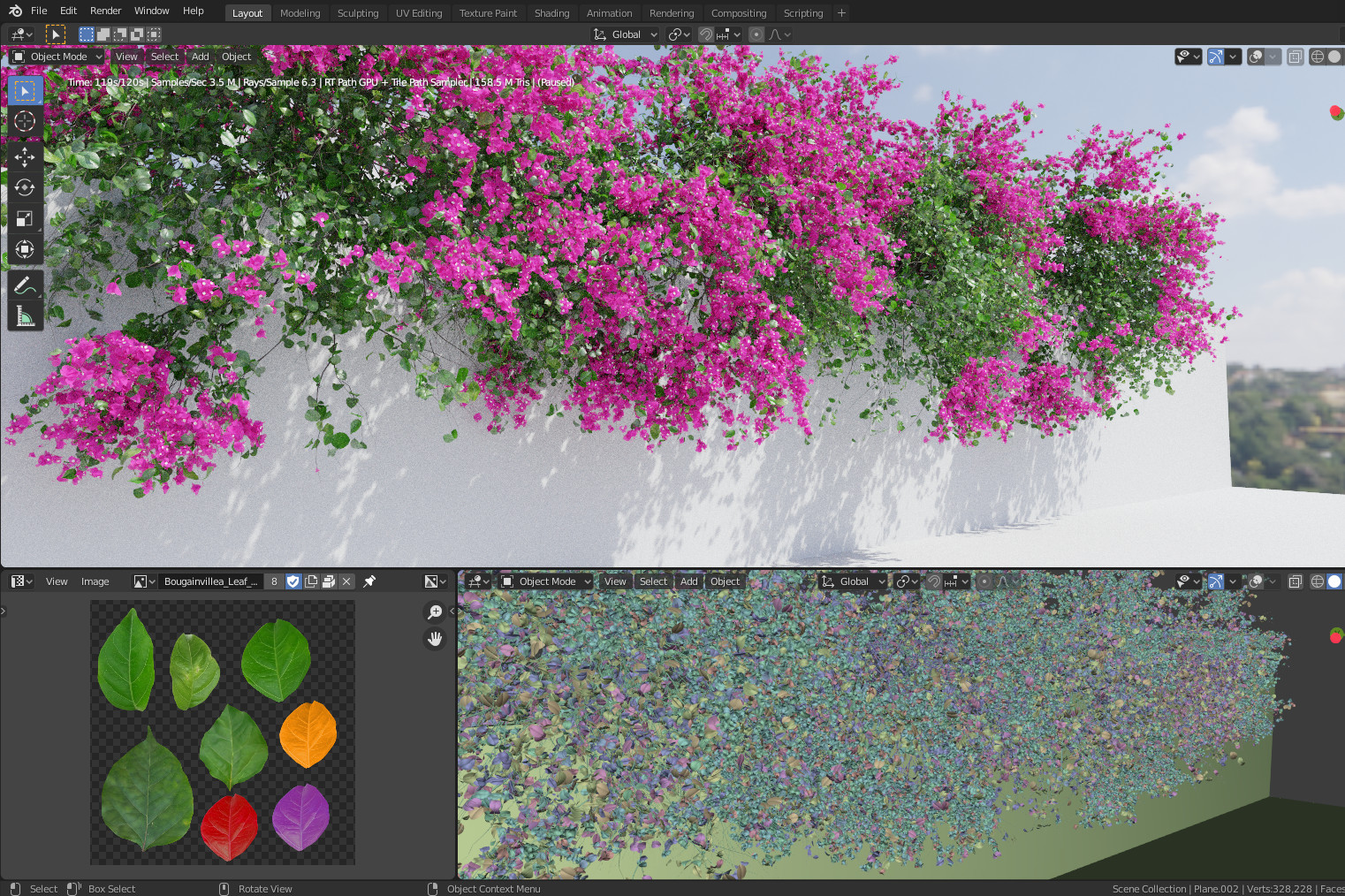Pick the Annotate pencil tool
The image size is (1345, 896).
(x=25, y=285)
